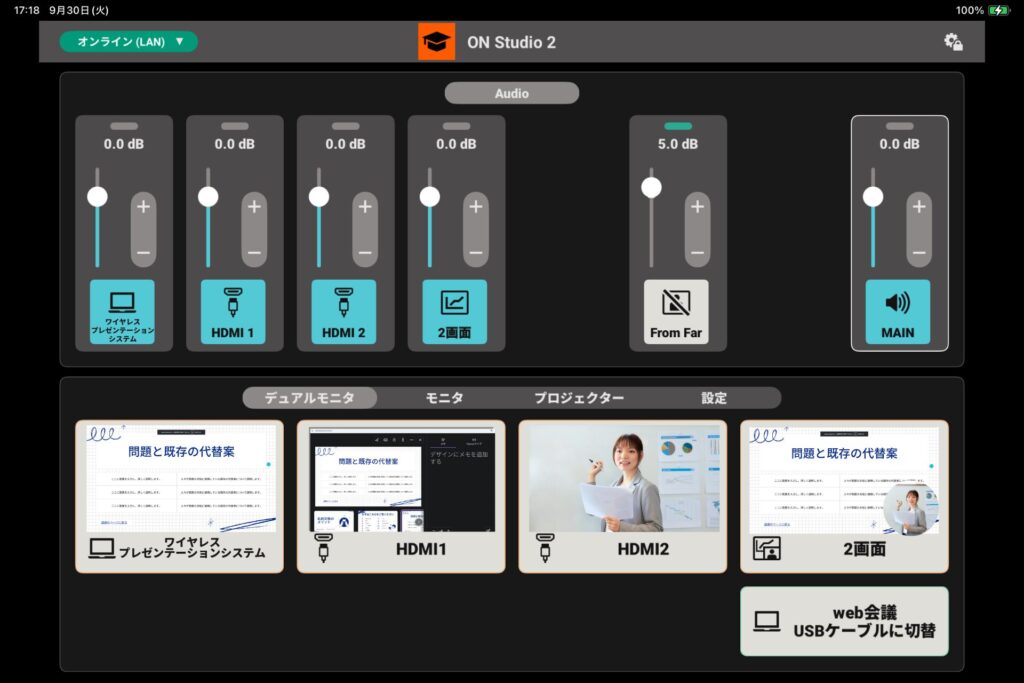Open the オンライン (LAN) connection dropdown
Screen dimensions: 1024x683
pos(129,42)
